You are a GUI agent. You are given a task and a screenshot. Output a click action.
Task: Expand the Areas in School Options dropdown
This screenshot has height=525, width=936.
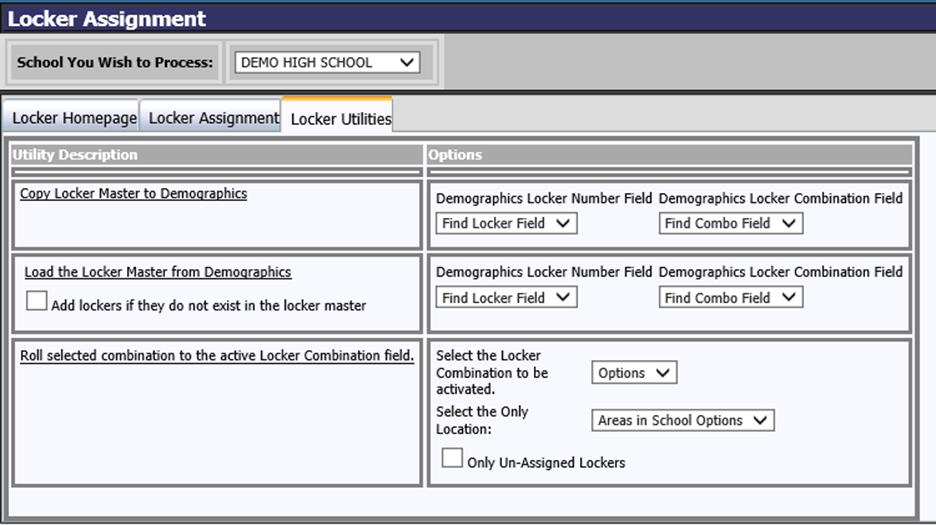(682, 421)
